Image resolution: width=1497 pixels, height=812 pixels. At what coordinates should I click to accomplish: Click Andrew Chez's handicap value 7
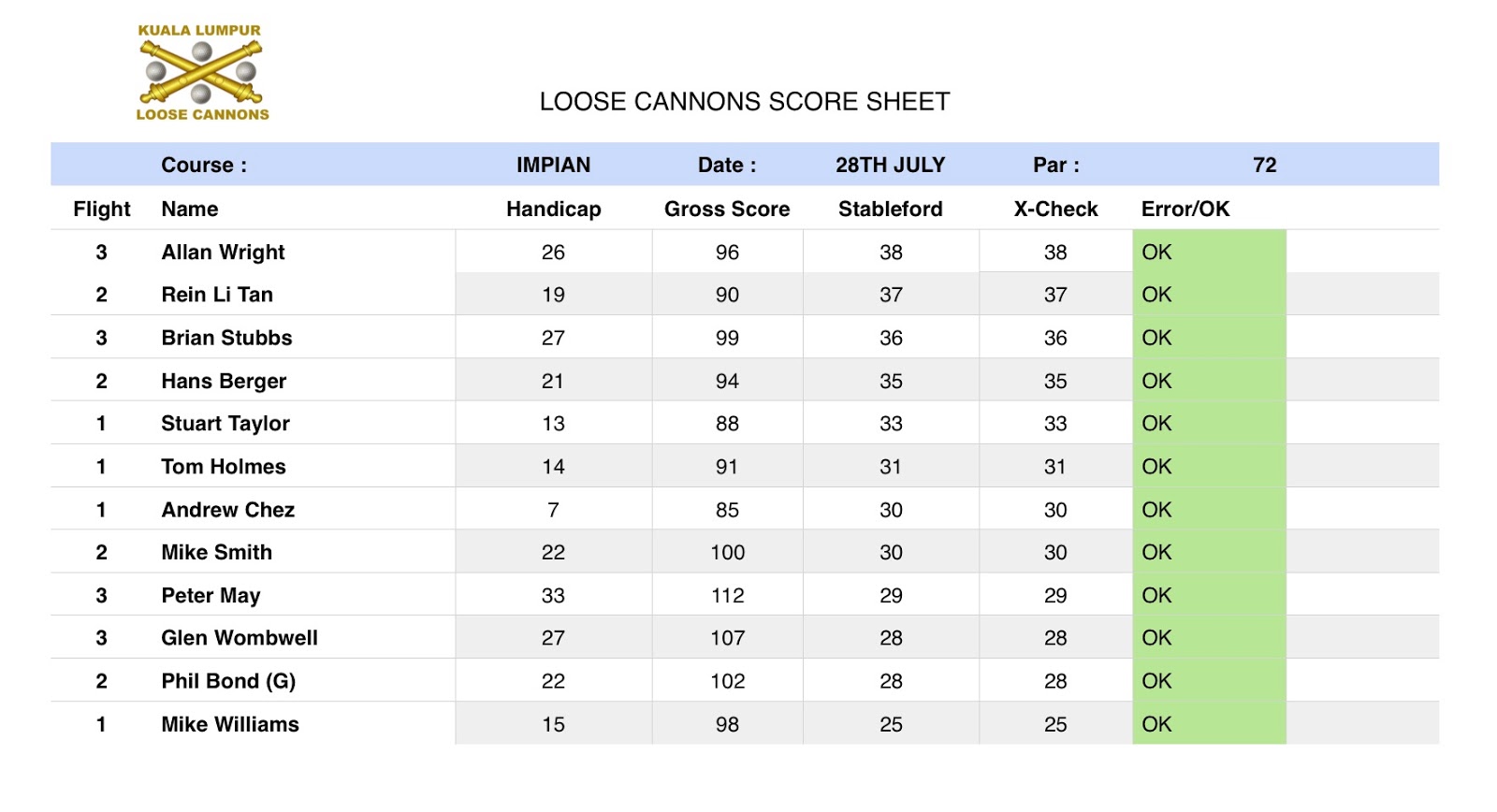pos(553,510)
